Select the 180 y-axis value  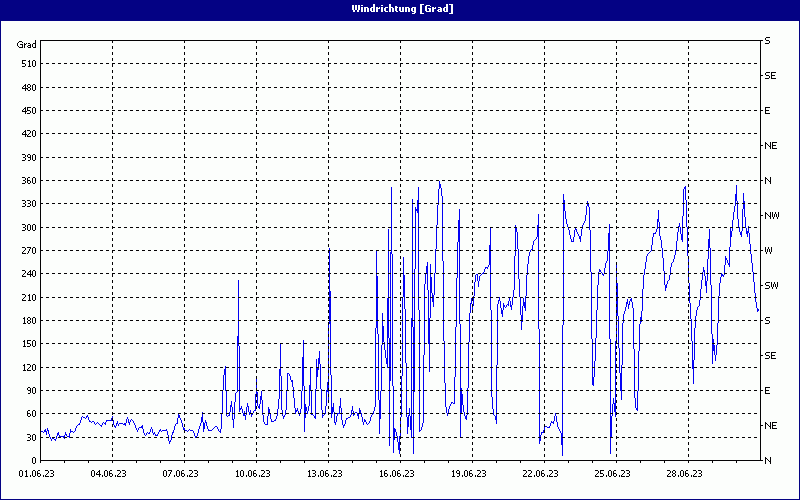29,321
